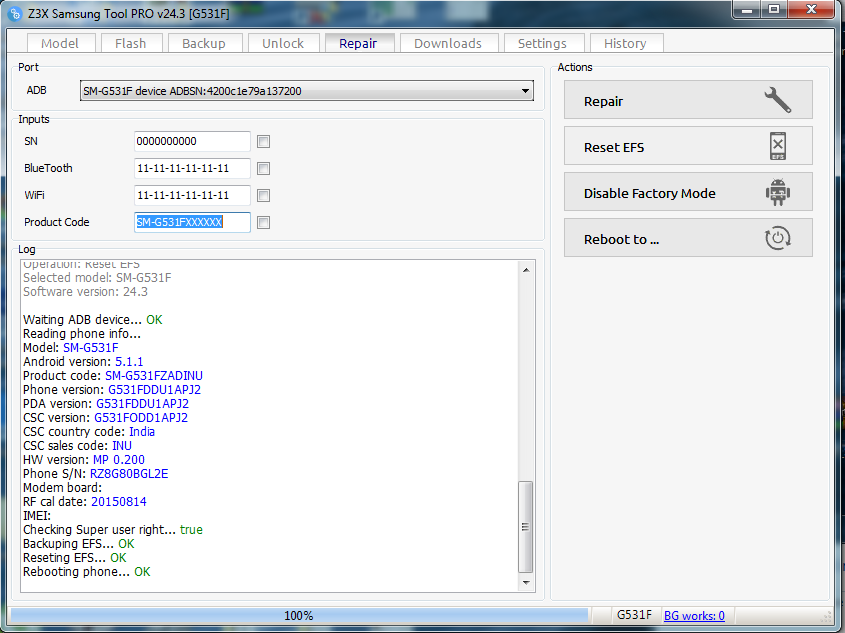Go to the Backup tab
Viewport: 845px width, 633px height.
[x=204, y=43]
